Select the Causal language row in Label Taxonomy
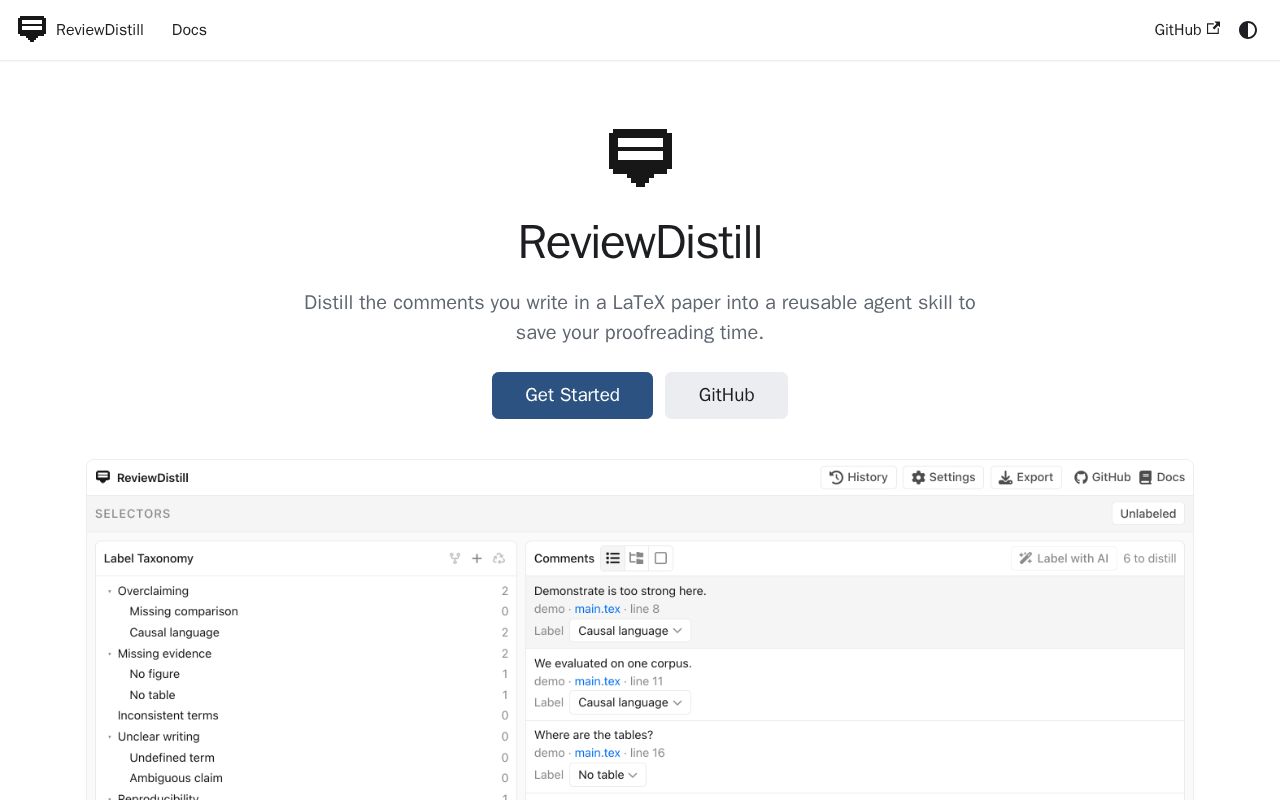Image resolution: width=1280 pixels, height=800 pixels. (306, 633)
